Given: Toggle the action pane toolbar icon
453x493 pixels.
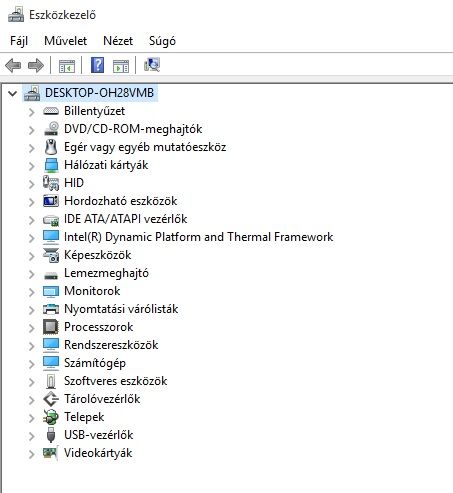Looking at the screenshot, I should [x=121, y=65].
